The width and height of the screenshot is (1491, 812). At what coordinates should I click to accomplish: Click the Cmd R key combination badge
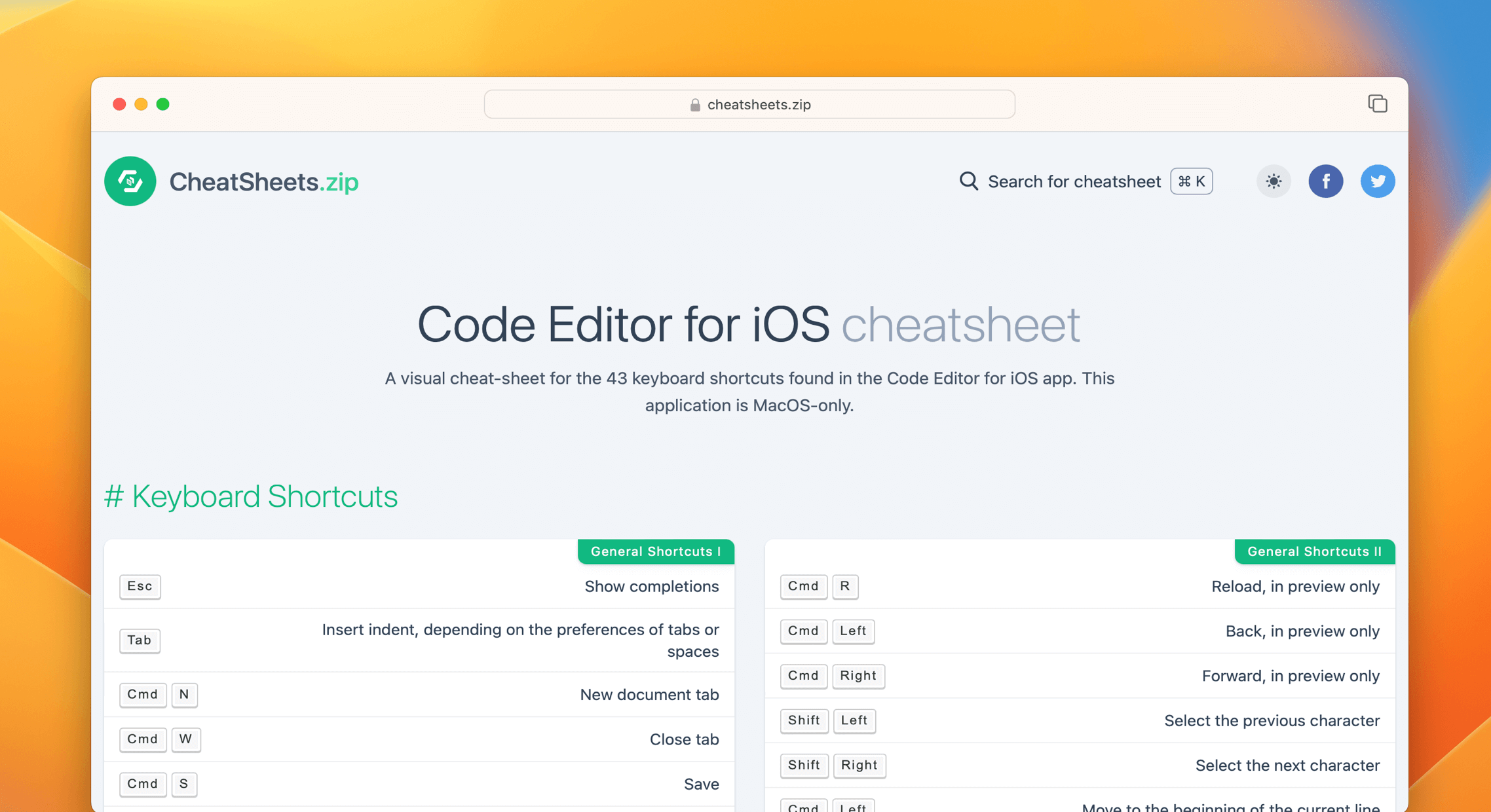click(x=819, y=587)
